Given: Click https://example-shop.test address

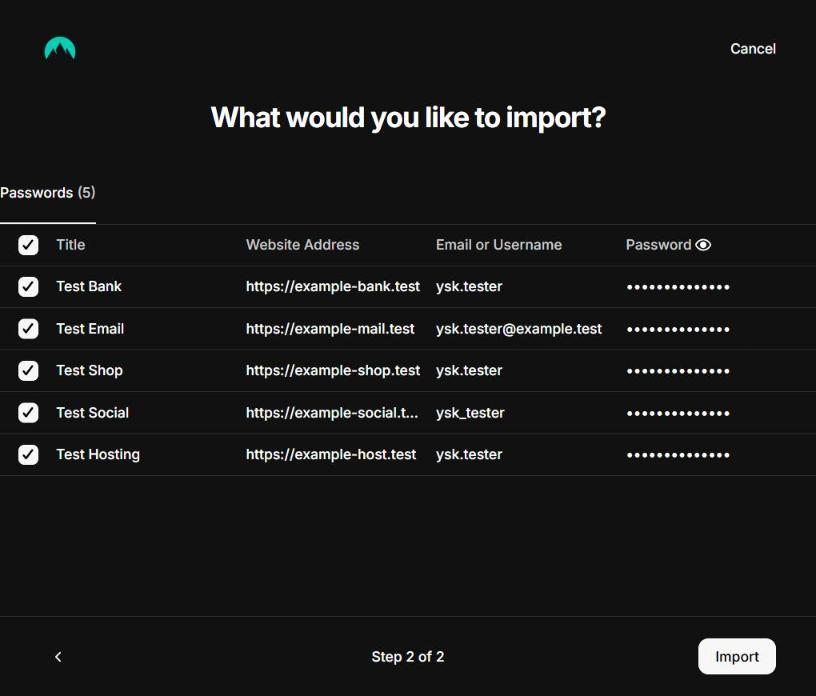Looking at the screenshot, I should coord(333,371).
